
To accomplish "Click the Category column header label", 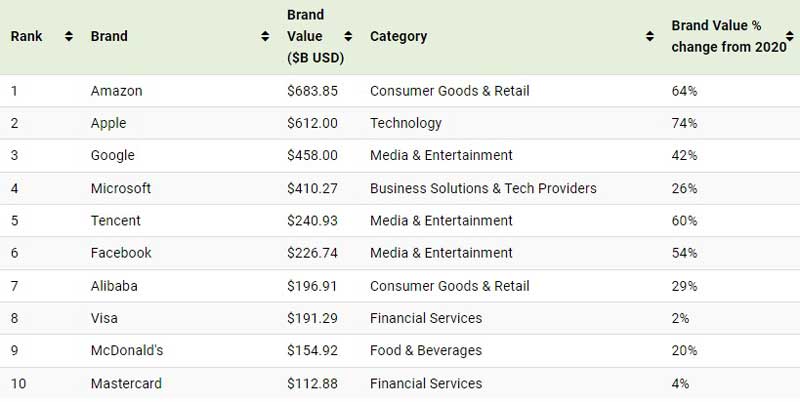I will click(398, 36).
